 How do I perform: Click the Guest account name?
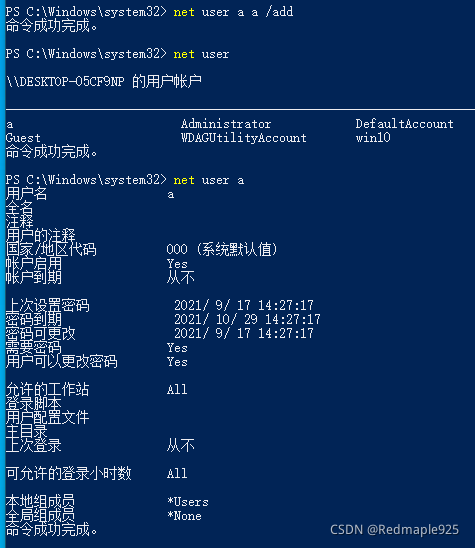click(x=23, y=138)
